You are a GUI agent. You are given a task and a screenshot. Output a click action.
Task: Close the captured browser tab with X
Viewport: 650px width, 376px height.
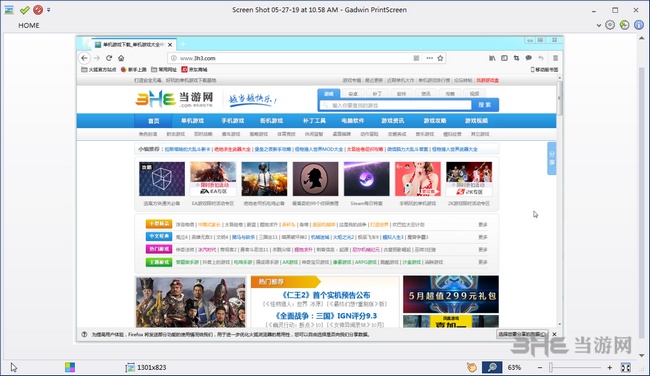click(x=170, y=44)
